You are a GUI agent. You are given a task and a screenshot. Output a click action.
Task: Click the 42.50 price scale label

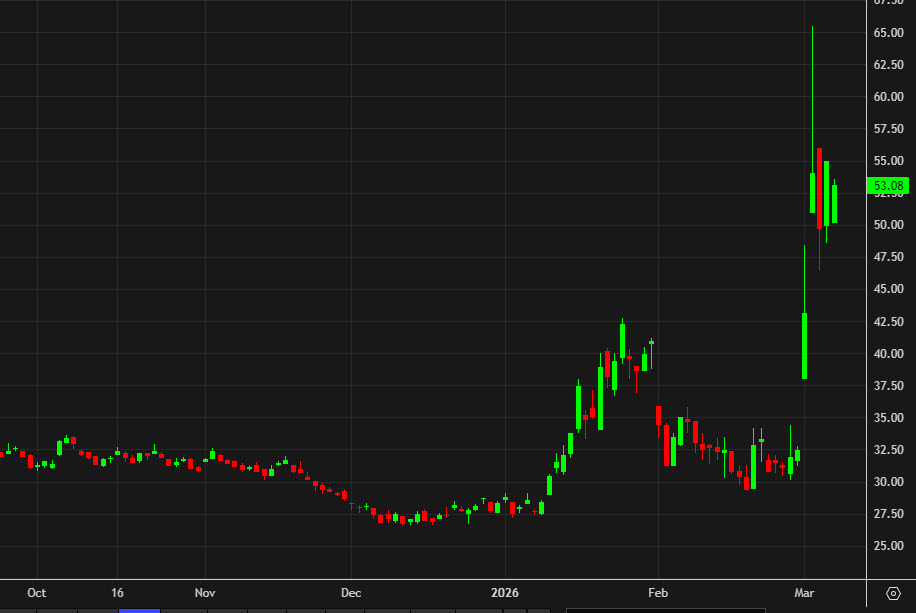coord(887,321)
